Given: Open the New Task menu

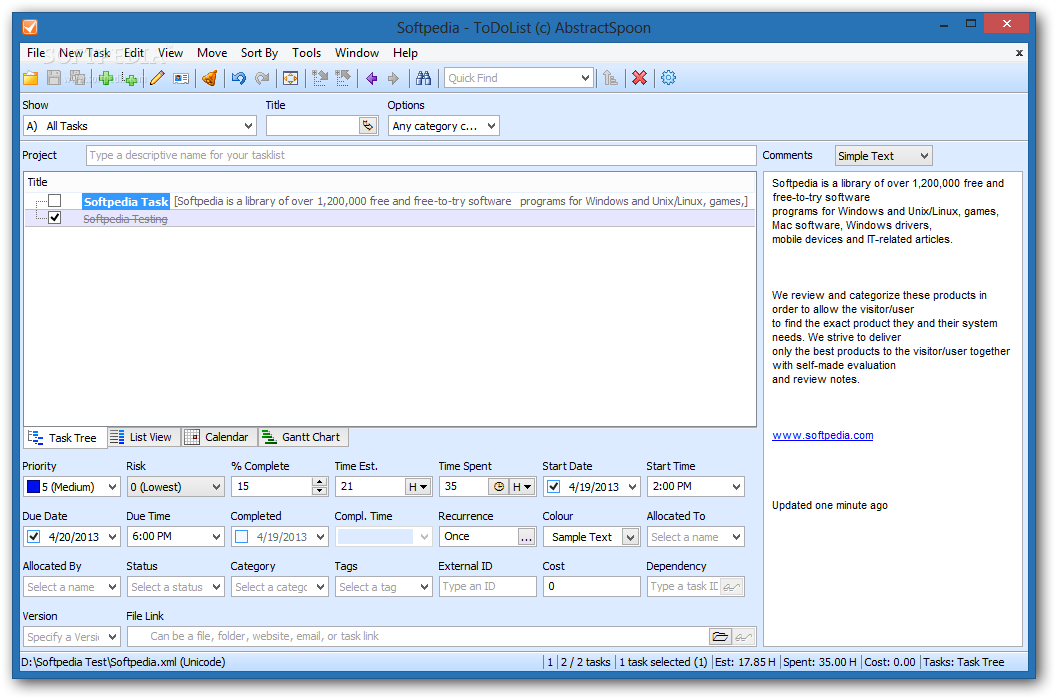Looking at the screenshot, I should click(x=84, y=53).
